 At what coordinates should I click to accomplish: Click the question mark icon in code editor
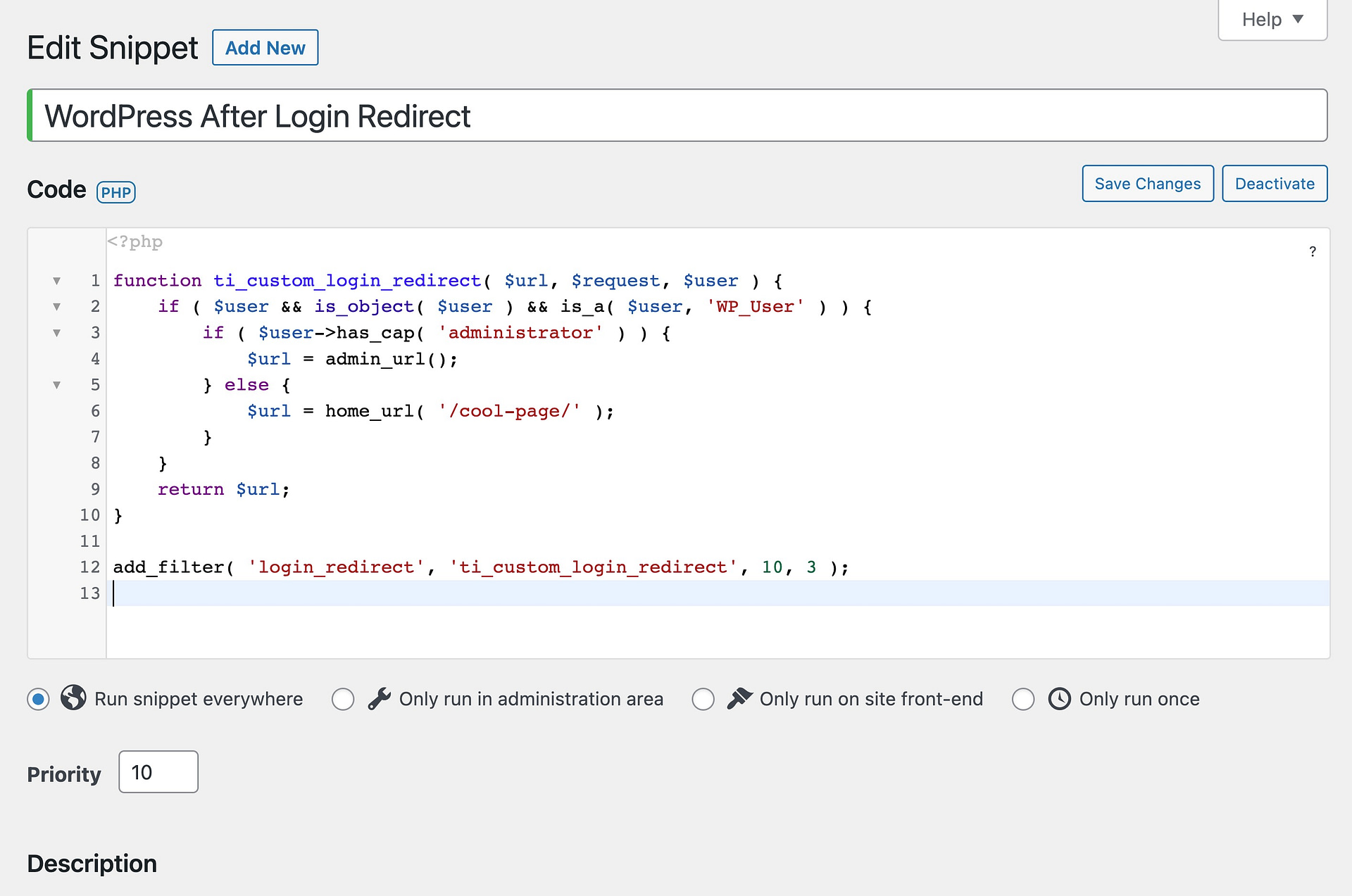click(1313, 251)
